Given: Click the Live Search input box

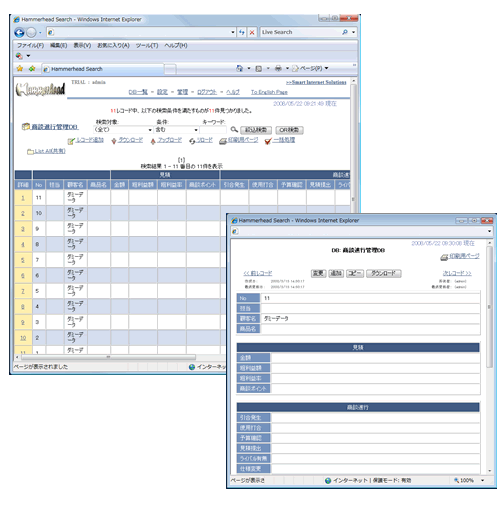Looking at the screenshot, I should [x=300, y=32].
